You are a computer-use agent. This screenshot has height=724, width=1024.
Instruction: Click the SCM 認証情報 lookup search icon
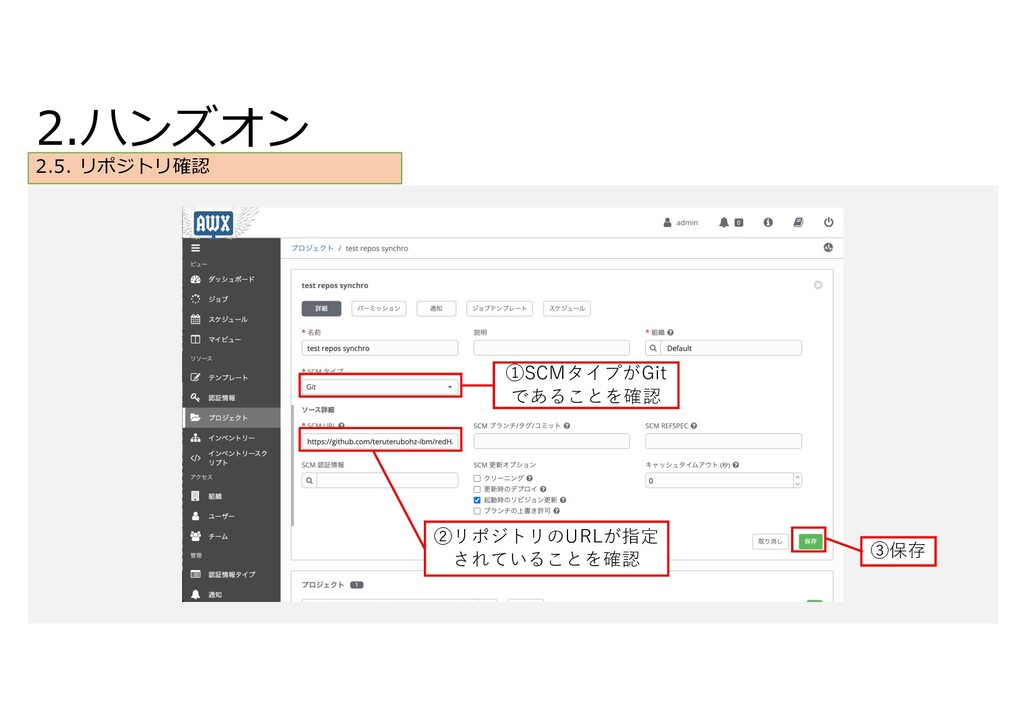point(310,480)
